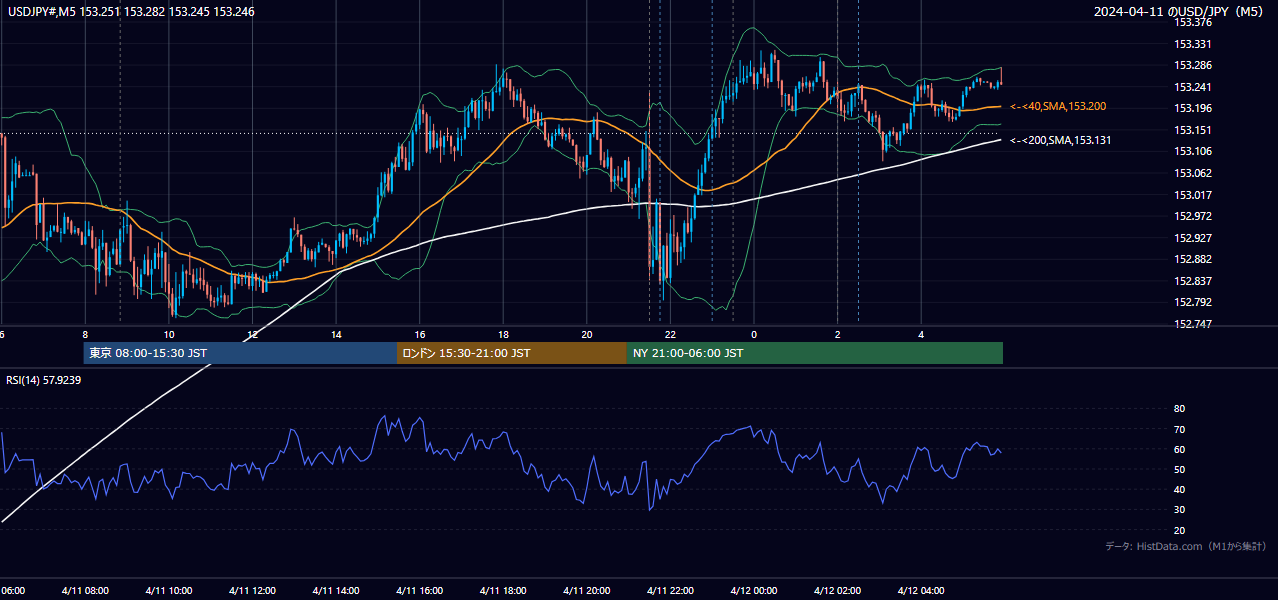Click the 4/11 08:00 date axis label
1278x600 pixels.
(85, 591)
